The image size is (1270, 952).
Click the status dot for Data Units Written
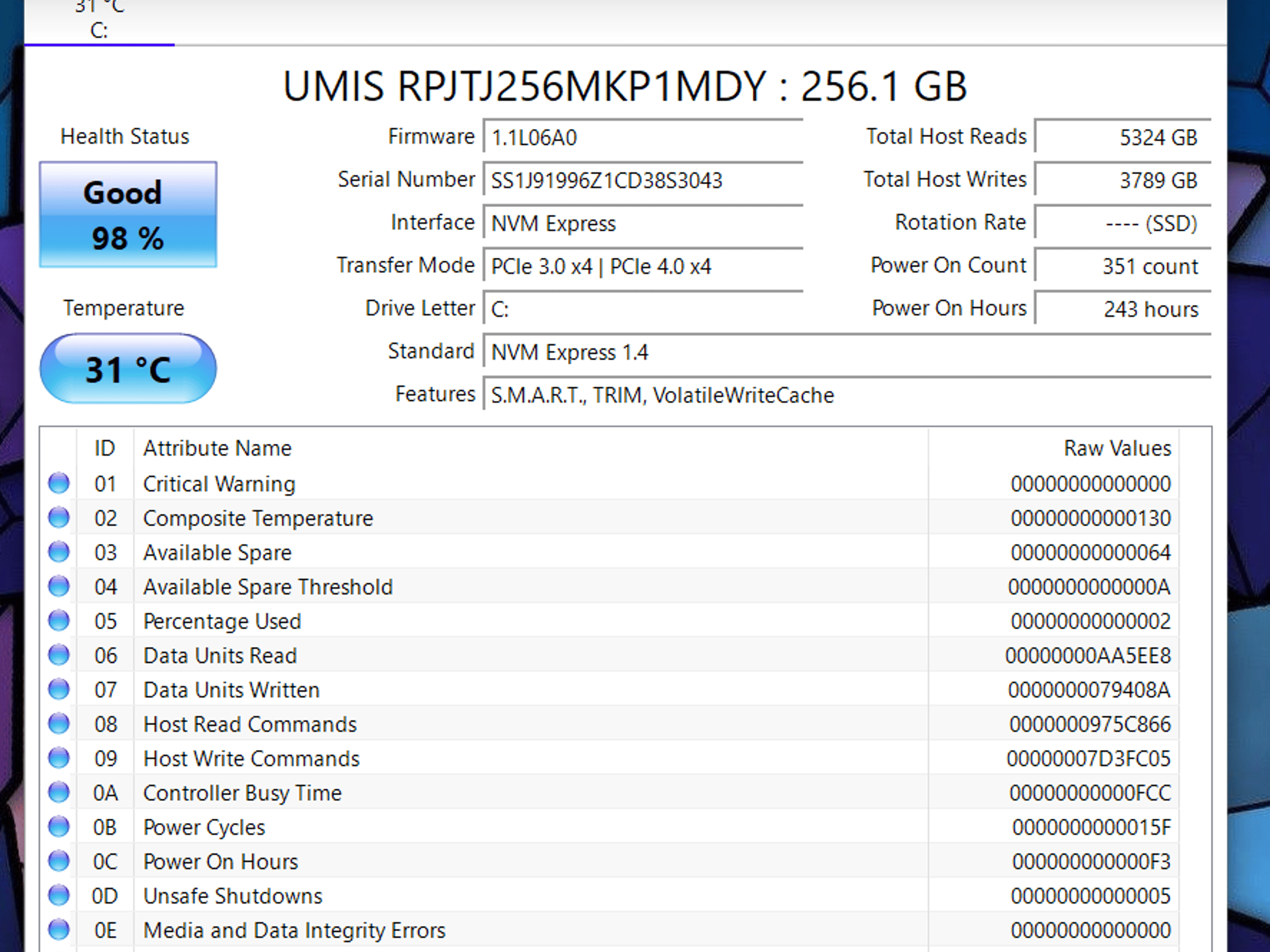[x=59, y=689]
